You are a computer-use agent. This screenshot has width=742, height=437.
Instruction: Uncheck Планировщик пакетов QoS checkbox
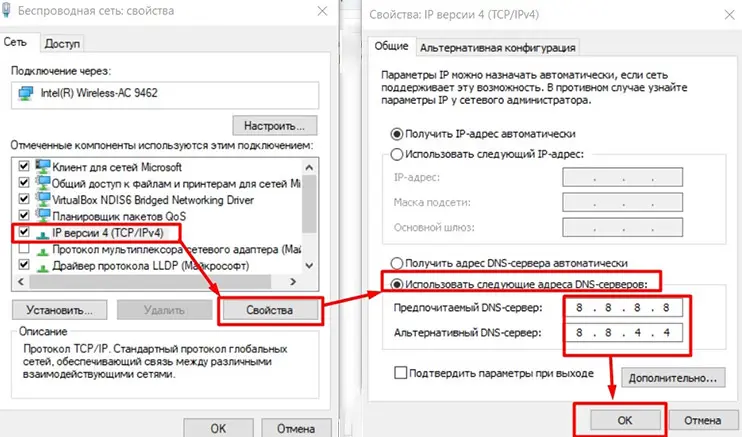24,215
